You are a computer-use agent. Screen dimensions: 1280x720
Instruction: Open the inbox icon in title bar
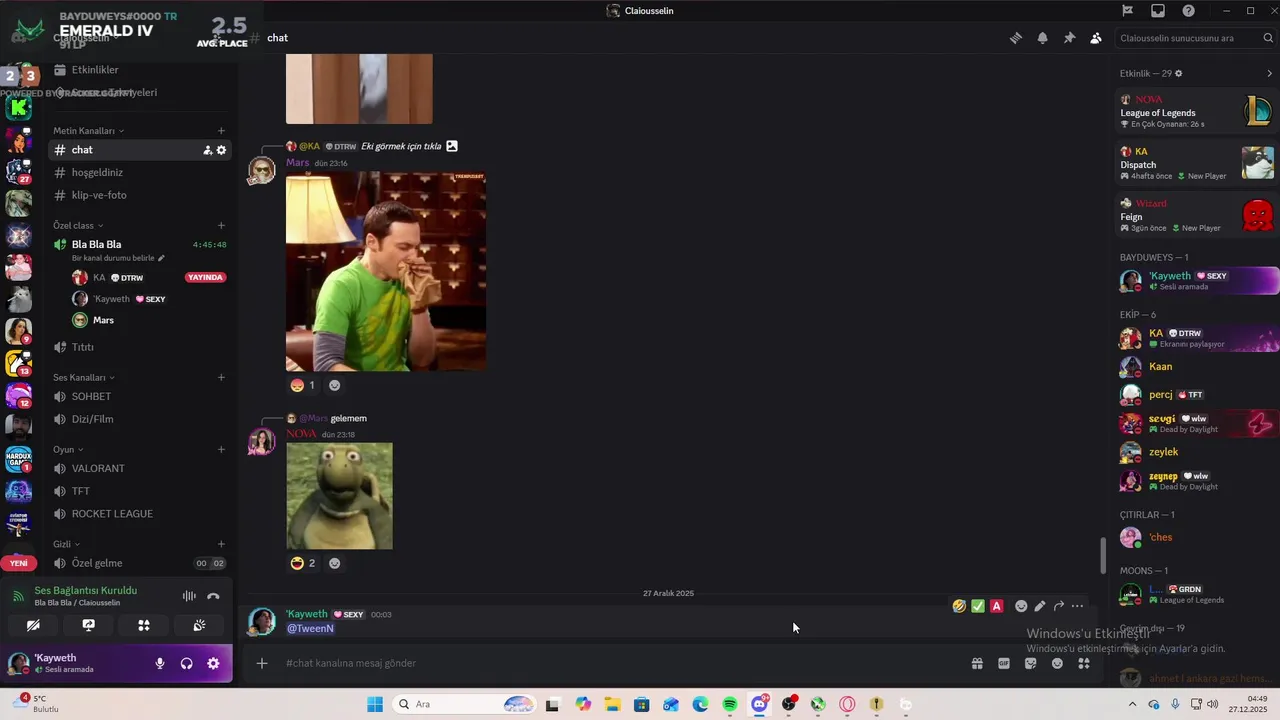click(1158, 11)
